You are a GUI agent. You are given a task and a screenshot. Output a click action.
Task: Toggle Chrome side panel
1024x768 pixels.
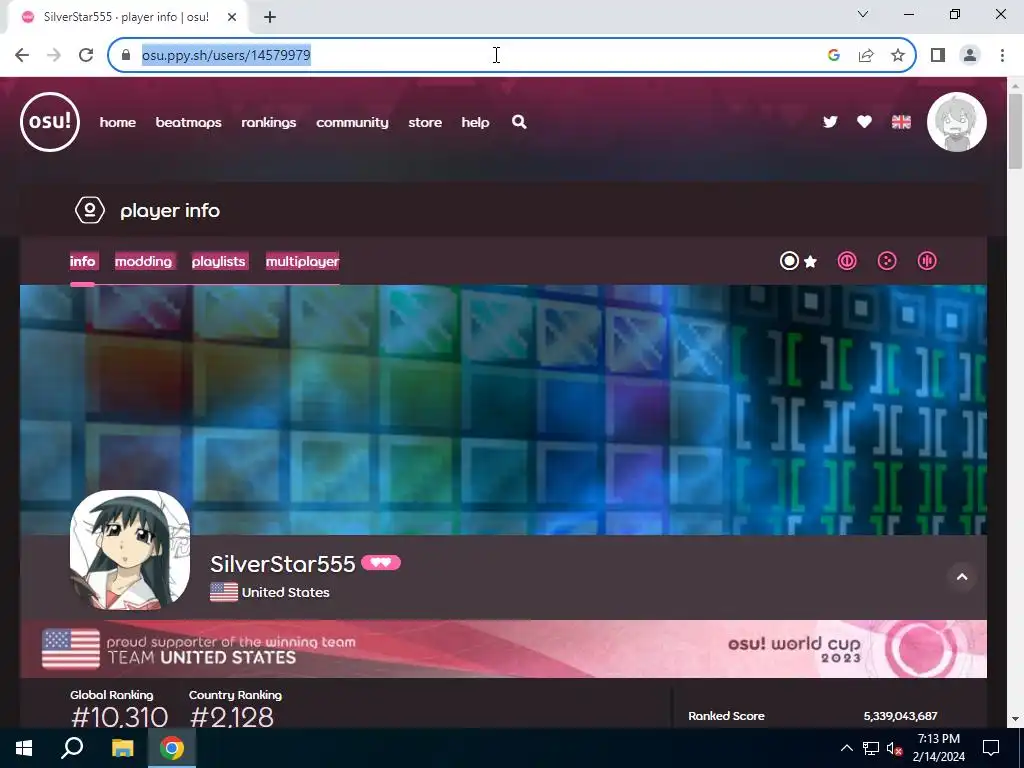pyautogui.click(x=938, y=55)
